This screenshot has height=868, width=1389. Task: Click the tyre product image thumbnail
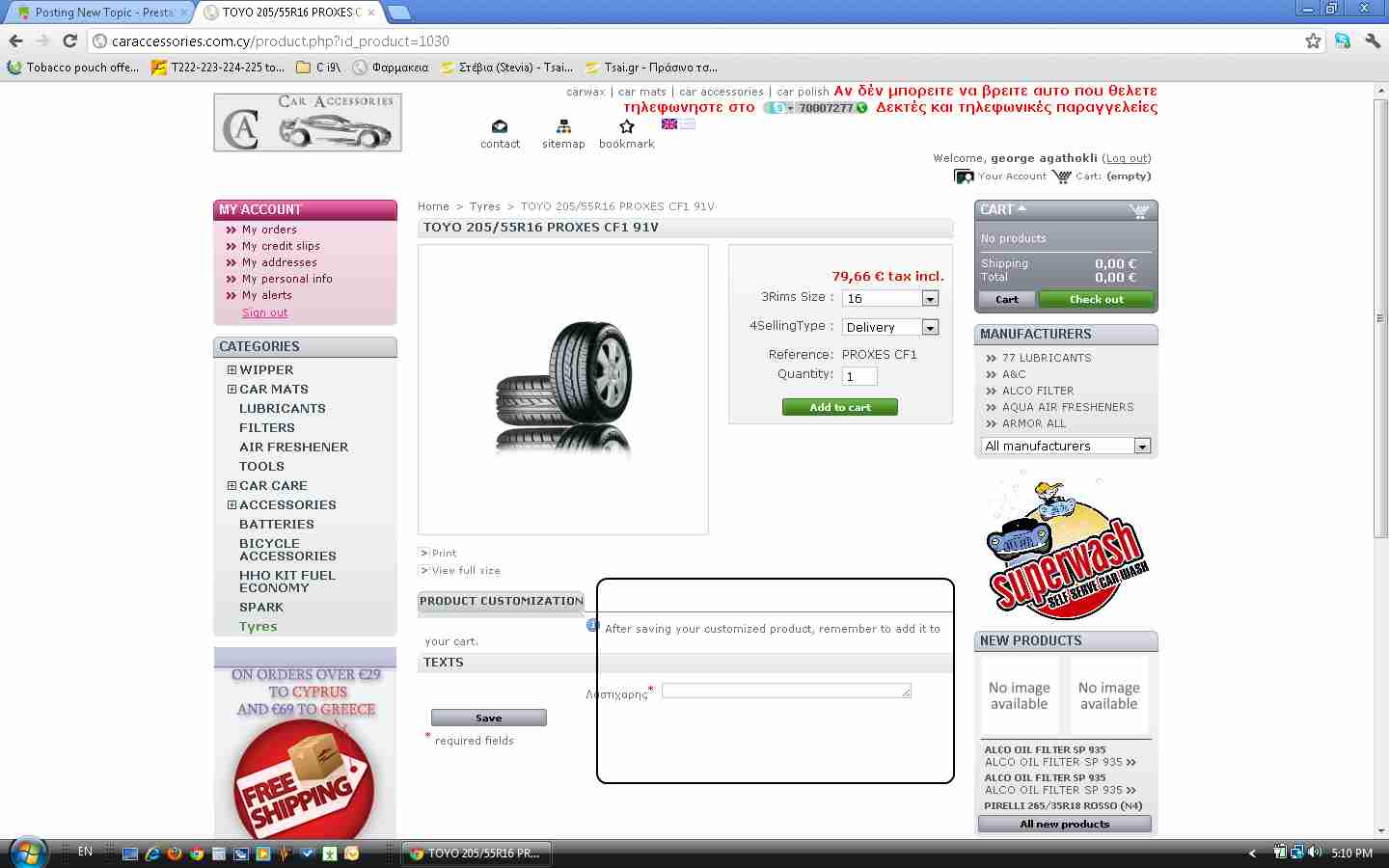(x=563, y=390)
